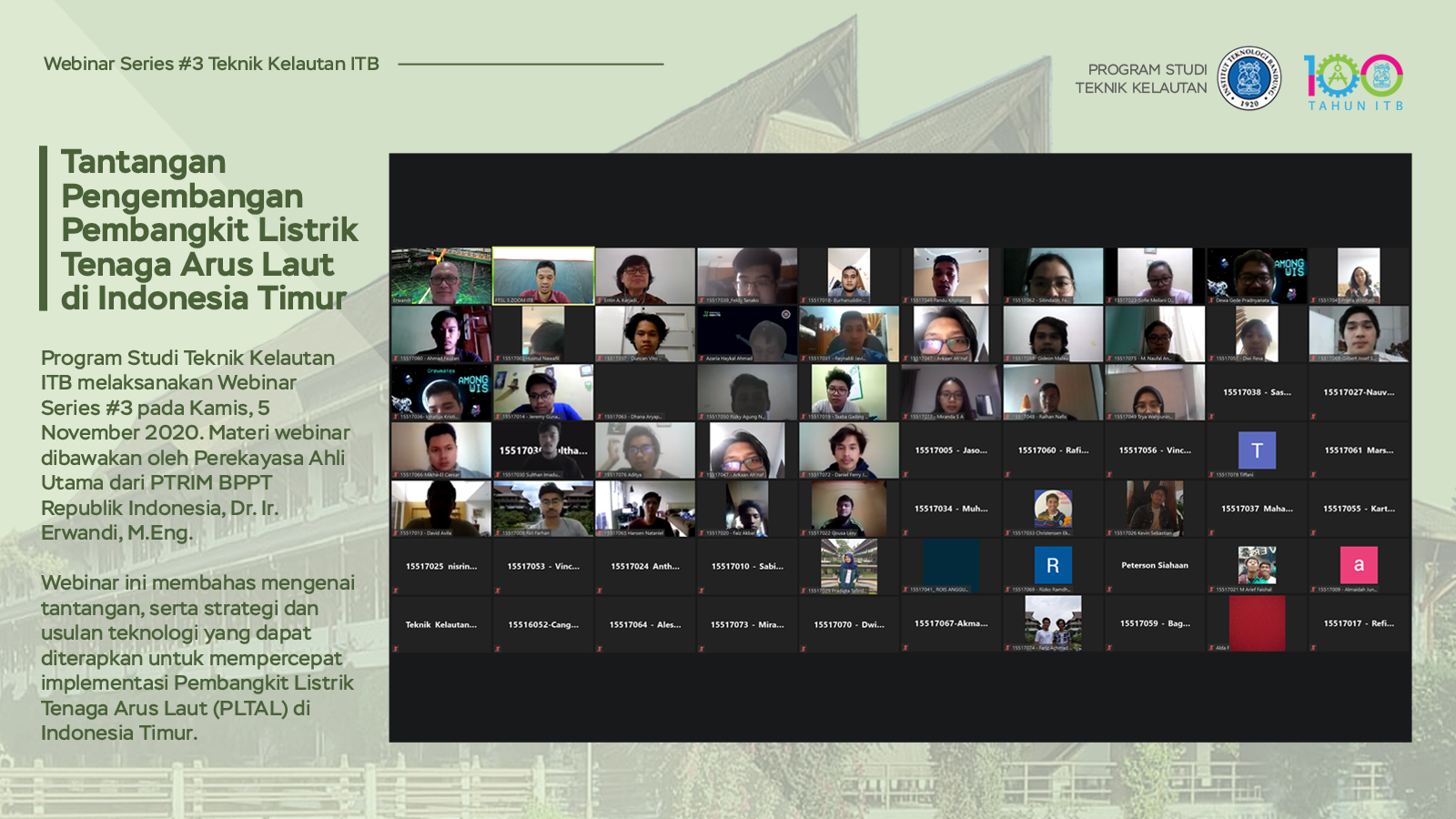Click the 15517005 - Jaso participant tile
Image resolution: width=1456 pixels, height=819 pixels.
(x=951, y=450)
